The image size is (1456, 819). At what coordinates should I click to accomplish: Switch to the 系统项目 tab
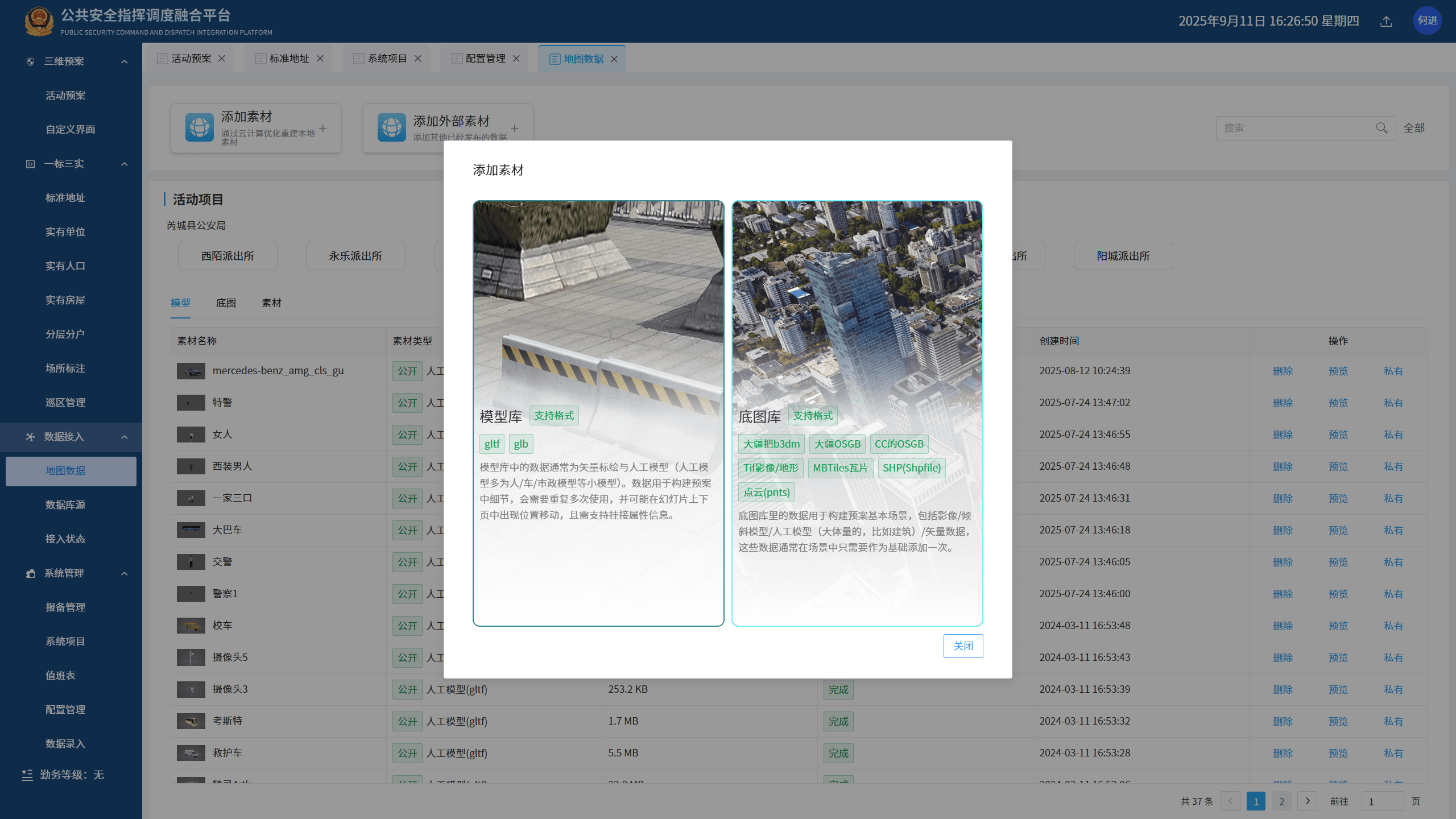point(387,59)
